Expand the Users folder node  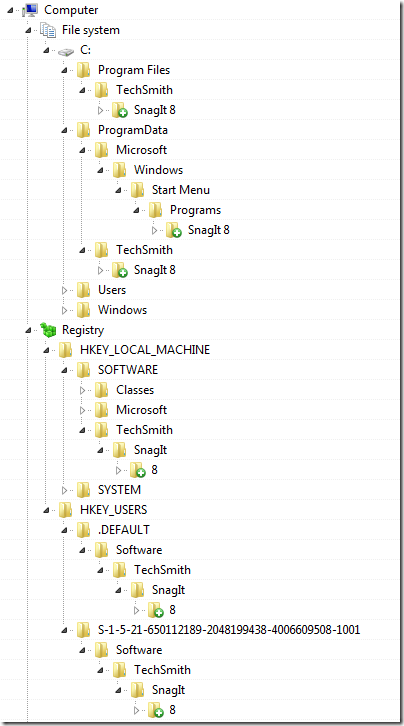click(x=65, y=290)
